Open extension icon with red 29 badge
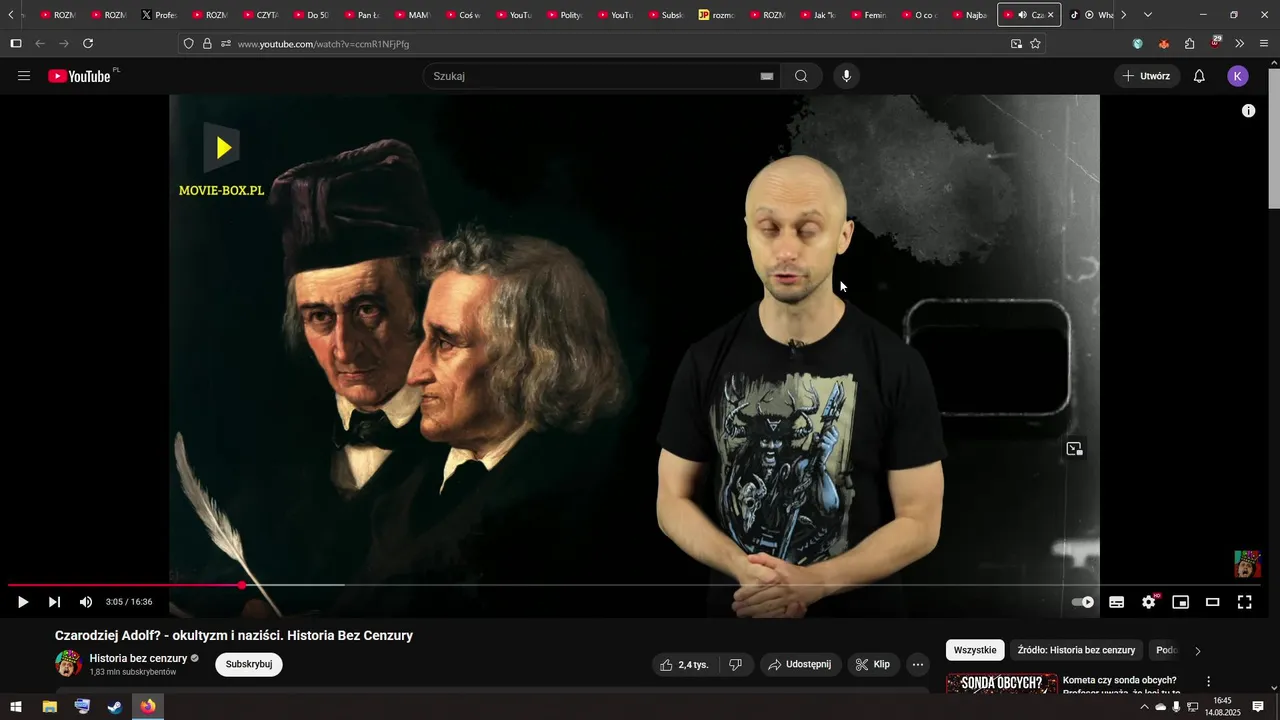This screenshot has height=720, width=1280. pyautogui.click(x=1215, y=43)
